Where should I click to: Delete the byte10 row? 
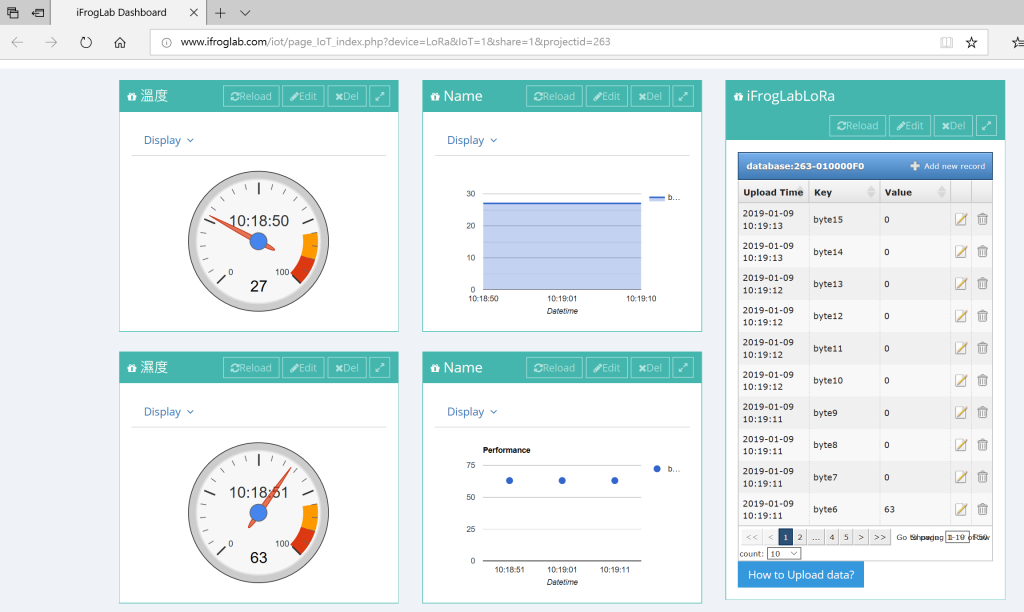(x=982, y=380)
